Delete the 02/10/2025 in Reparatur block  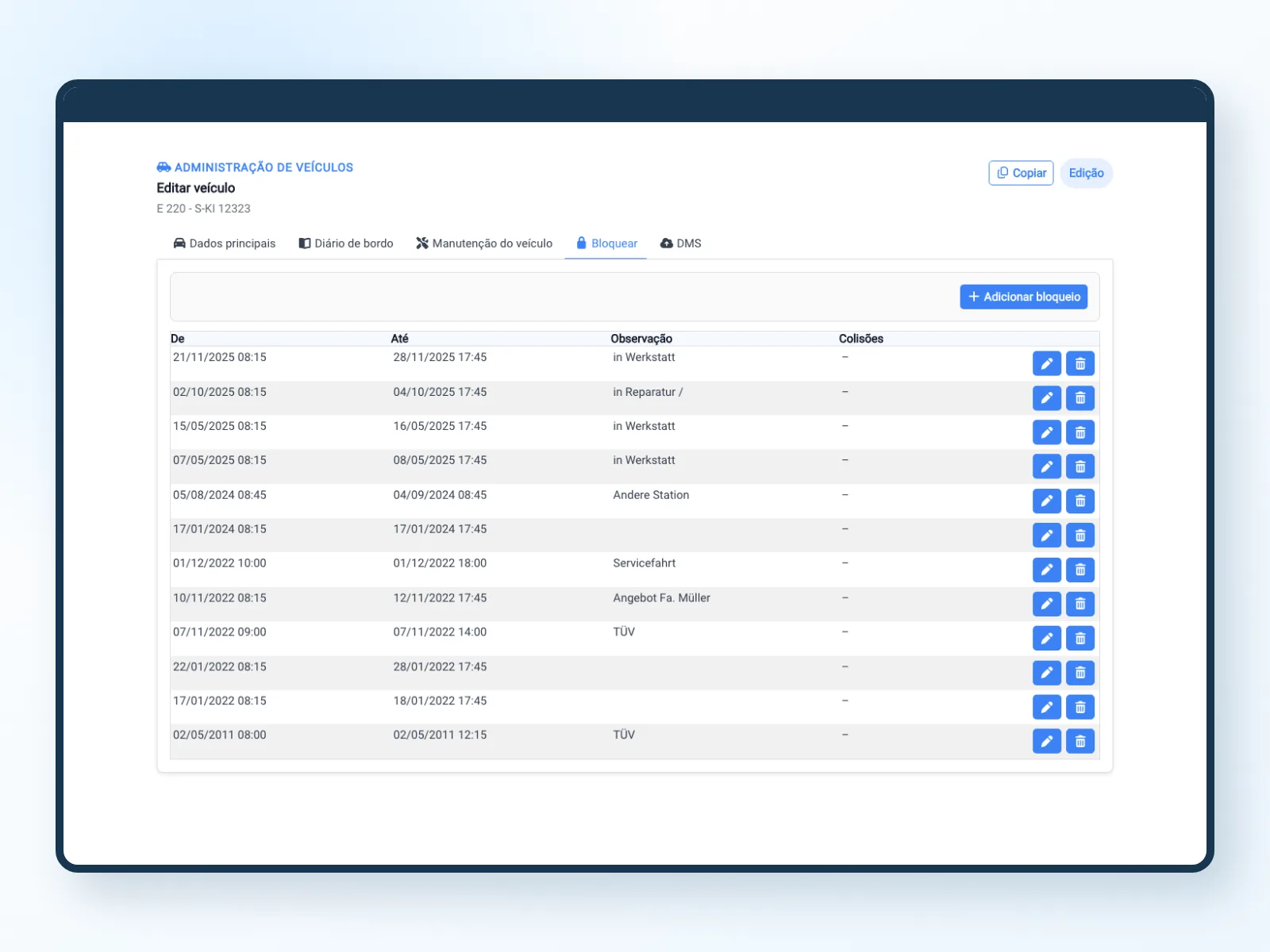click(x=1080, y=397)
